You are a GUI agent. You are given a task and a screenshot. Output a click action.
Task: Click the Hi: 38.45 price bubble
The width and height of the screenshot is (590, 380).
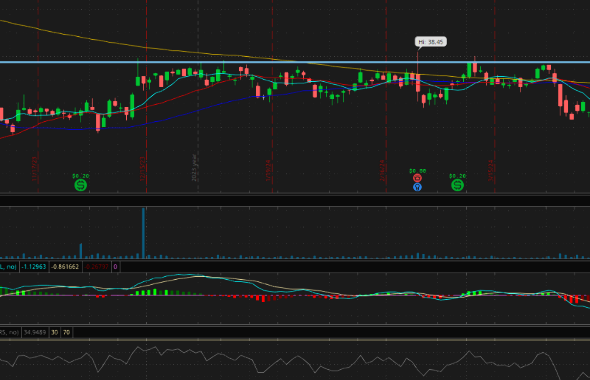click(431, 42)
